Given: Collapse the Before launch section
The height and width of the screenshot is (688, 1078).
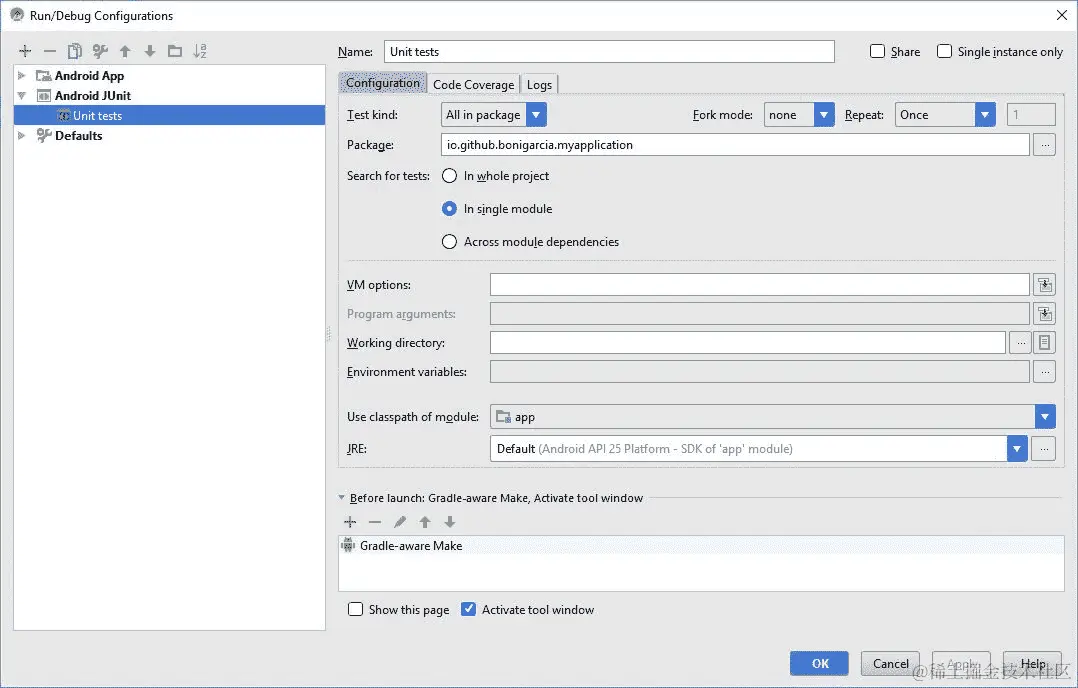Looking at the screenshot, I should 342,498.
